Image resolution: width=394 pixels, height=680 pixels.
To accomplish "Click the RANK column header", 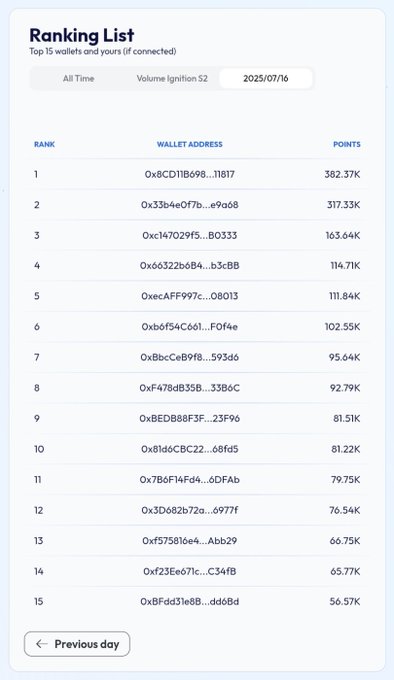I will 45,144.
